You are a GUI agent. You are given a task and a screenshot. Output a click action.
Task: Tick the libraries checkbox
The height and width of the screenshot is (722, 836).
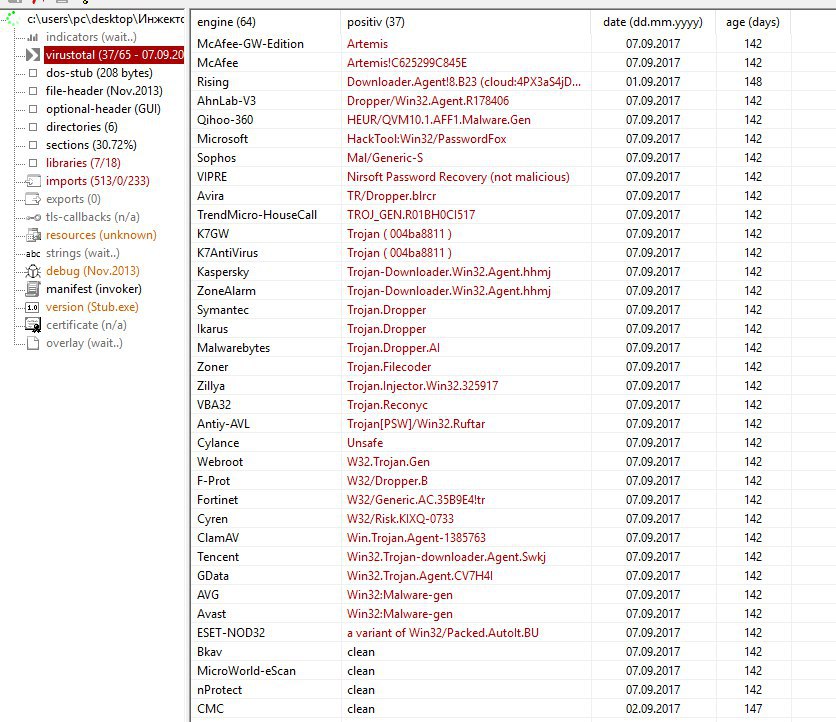33,163
